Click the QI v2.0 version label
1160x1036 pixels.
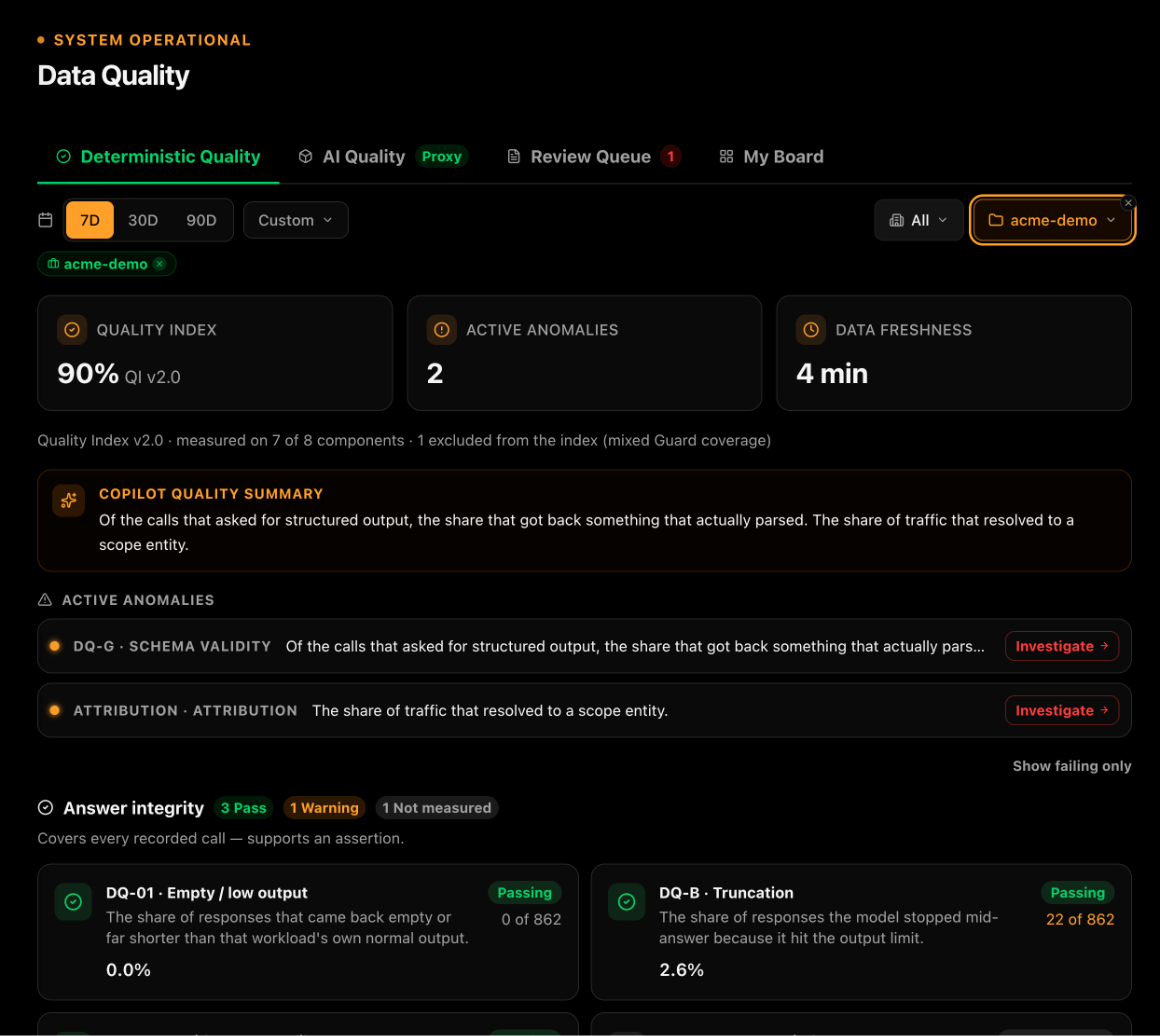point(152,377)
